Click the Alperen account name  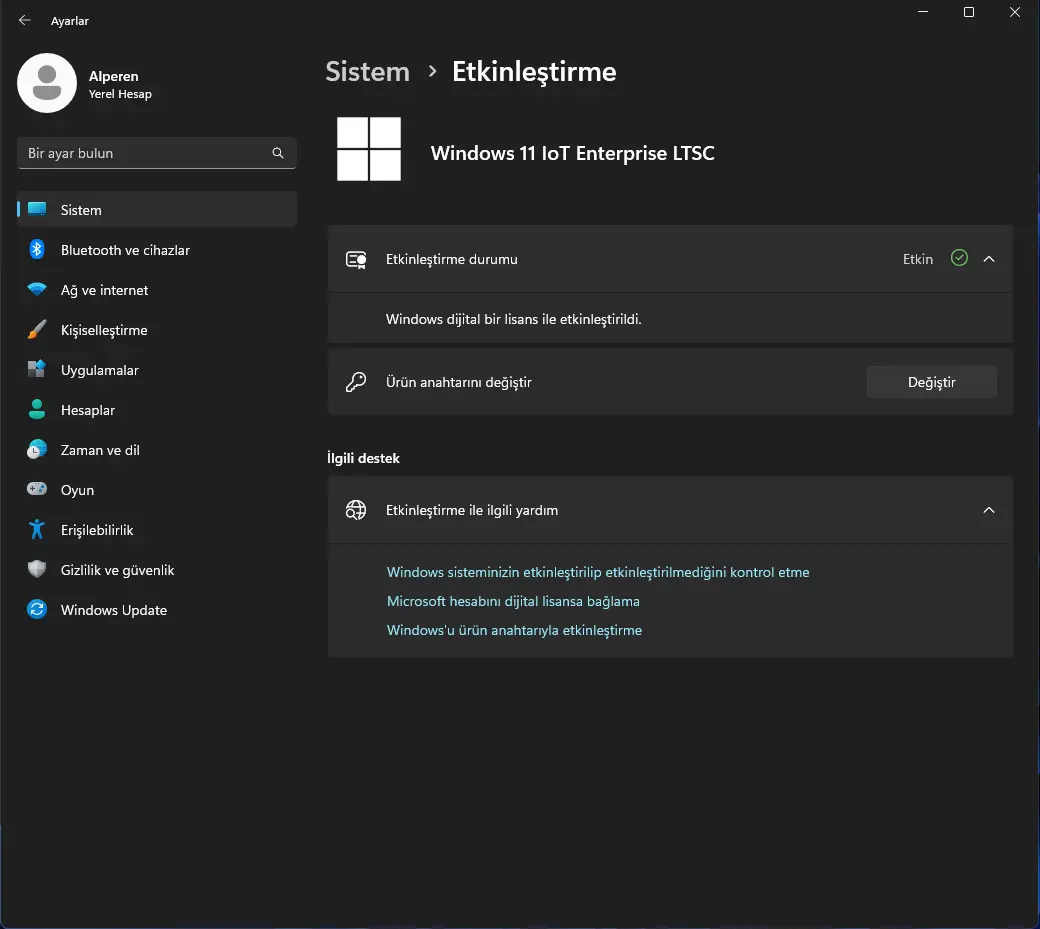[113, 76]
